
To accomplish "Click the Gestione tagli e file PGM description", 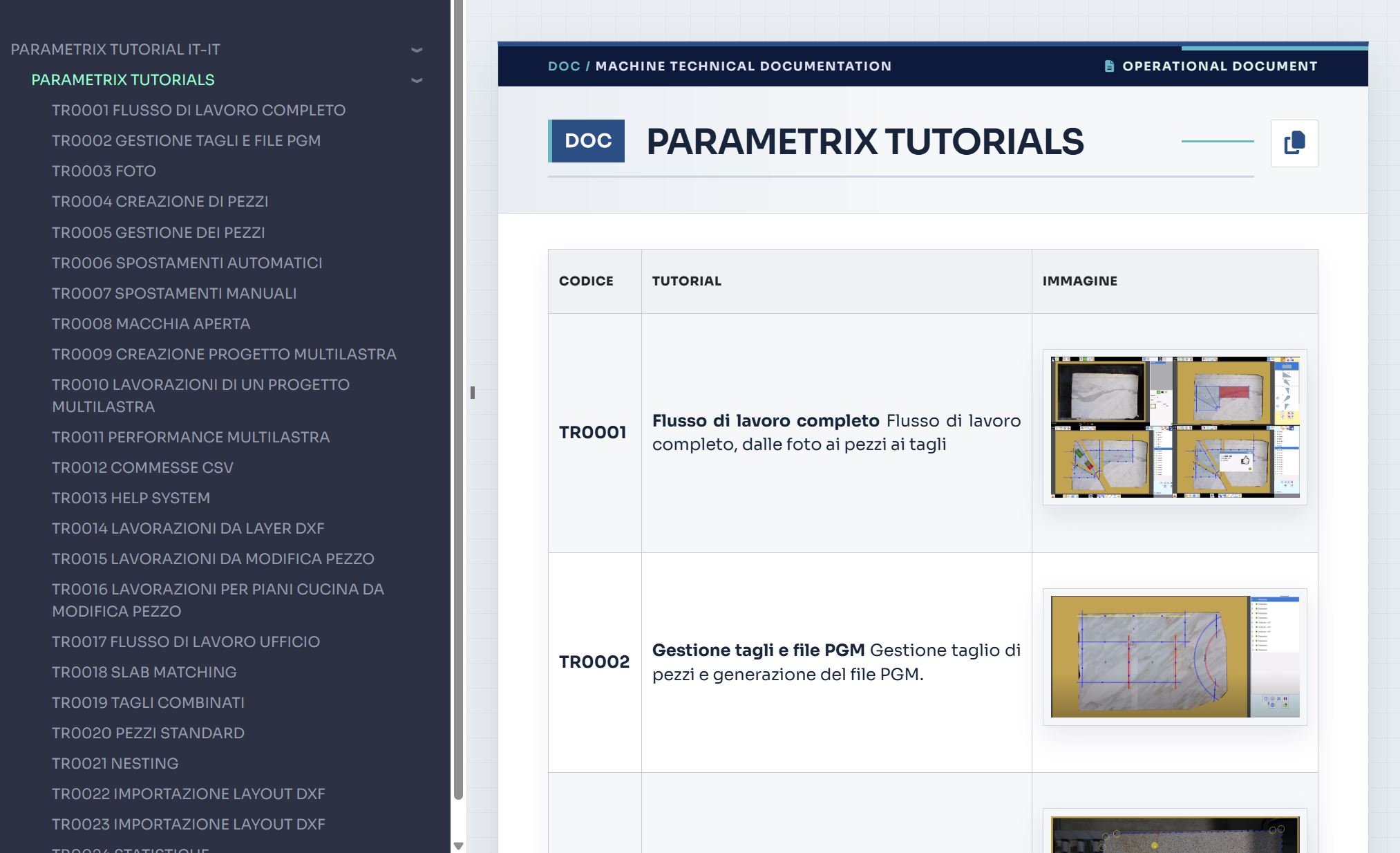I will pyautogui.click(x=836, y=662).
